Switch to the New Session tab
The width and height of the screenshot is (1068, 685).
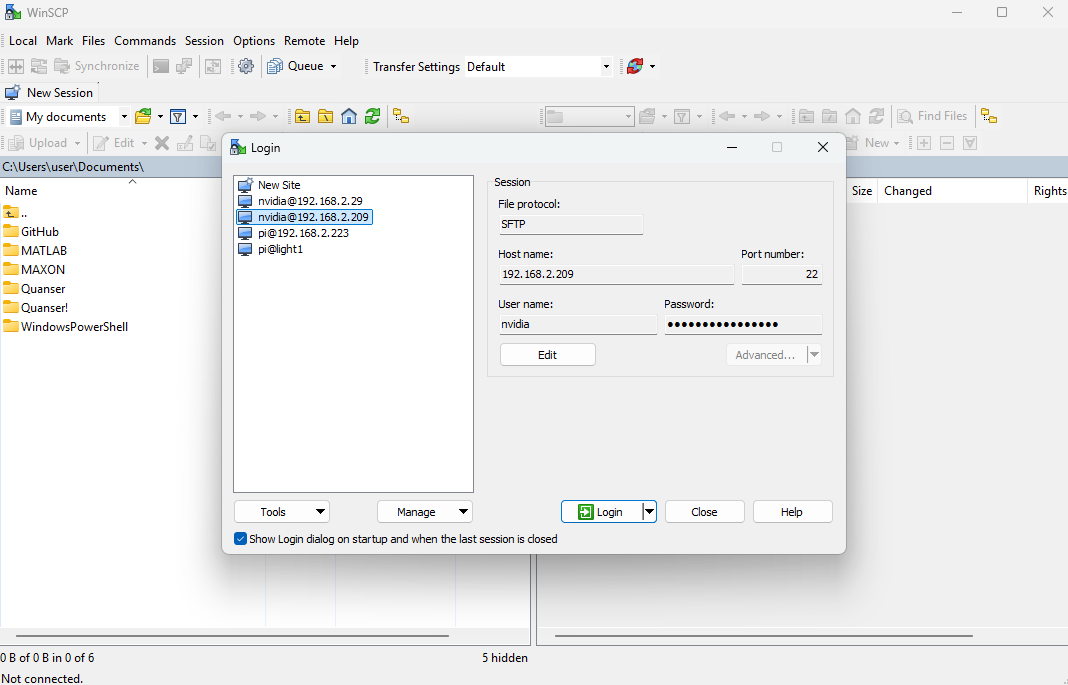tap(50, 93)
